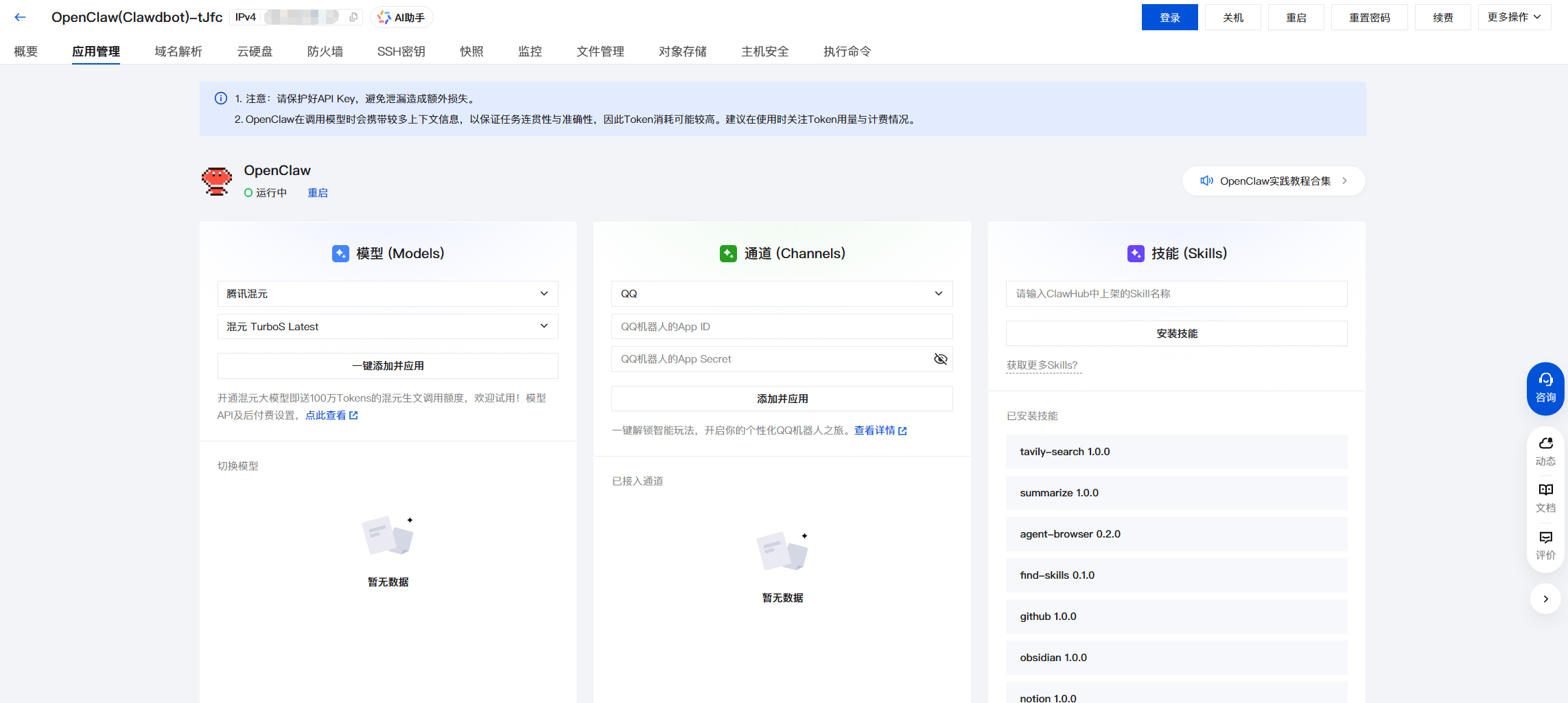The width and height of the screenshot is (1568, 703).
Task: Open the 文档 documentation panel
Action: pos(1545,497)
